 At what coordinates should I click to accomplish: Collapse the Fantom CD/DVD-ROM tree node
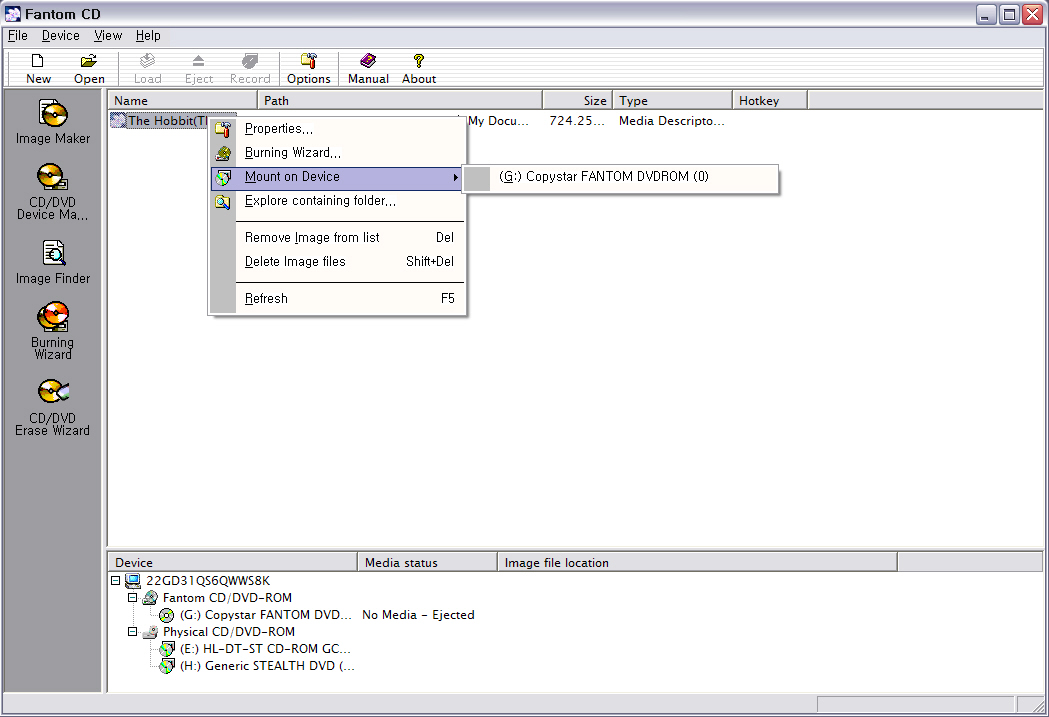pos(133,598)
